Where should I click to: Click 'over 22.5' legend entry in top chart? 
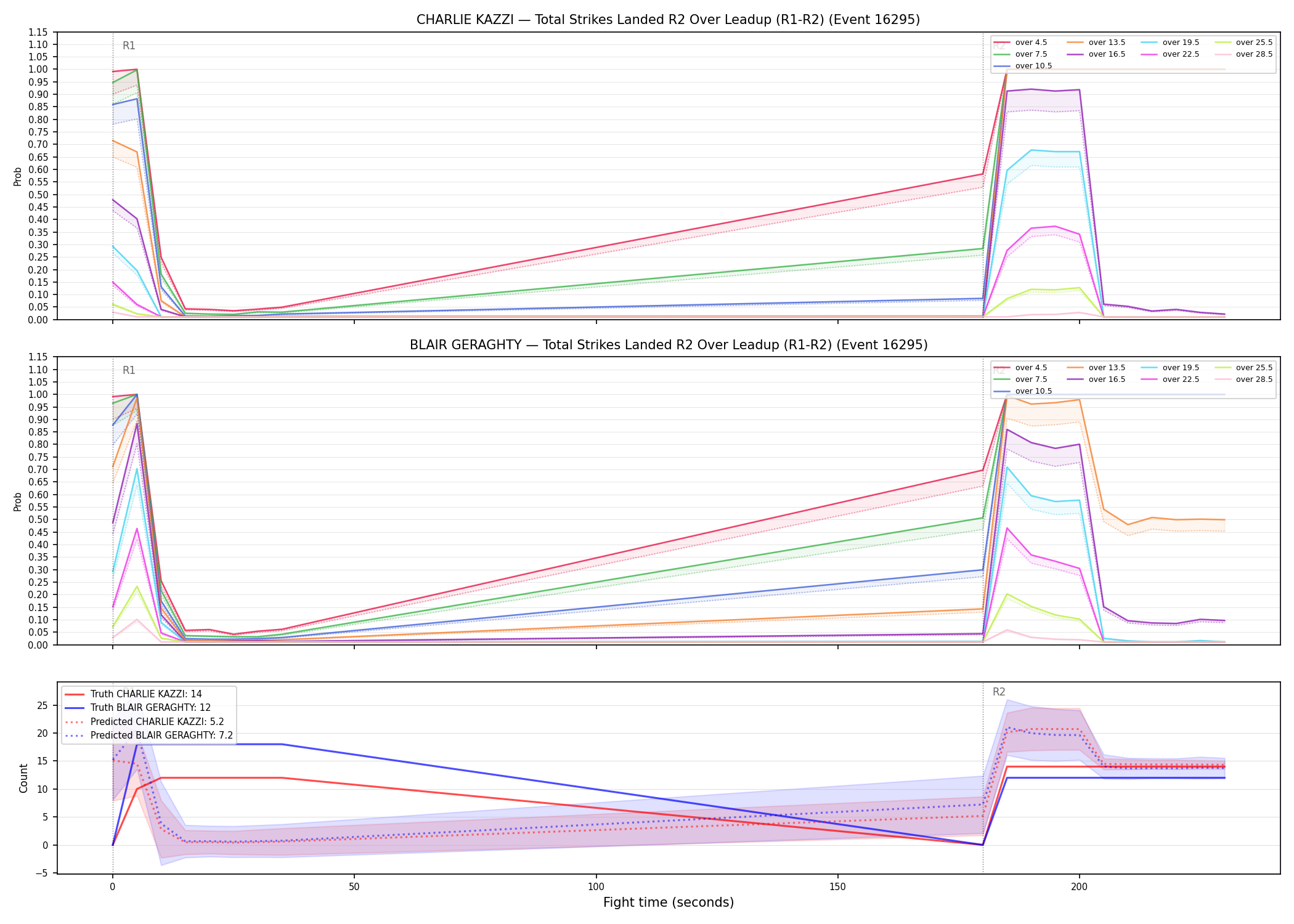[1170, 54]
